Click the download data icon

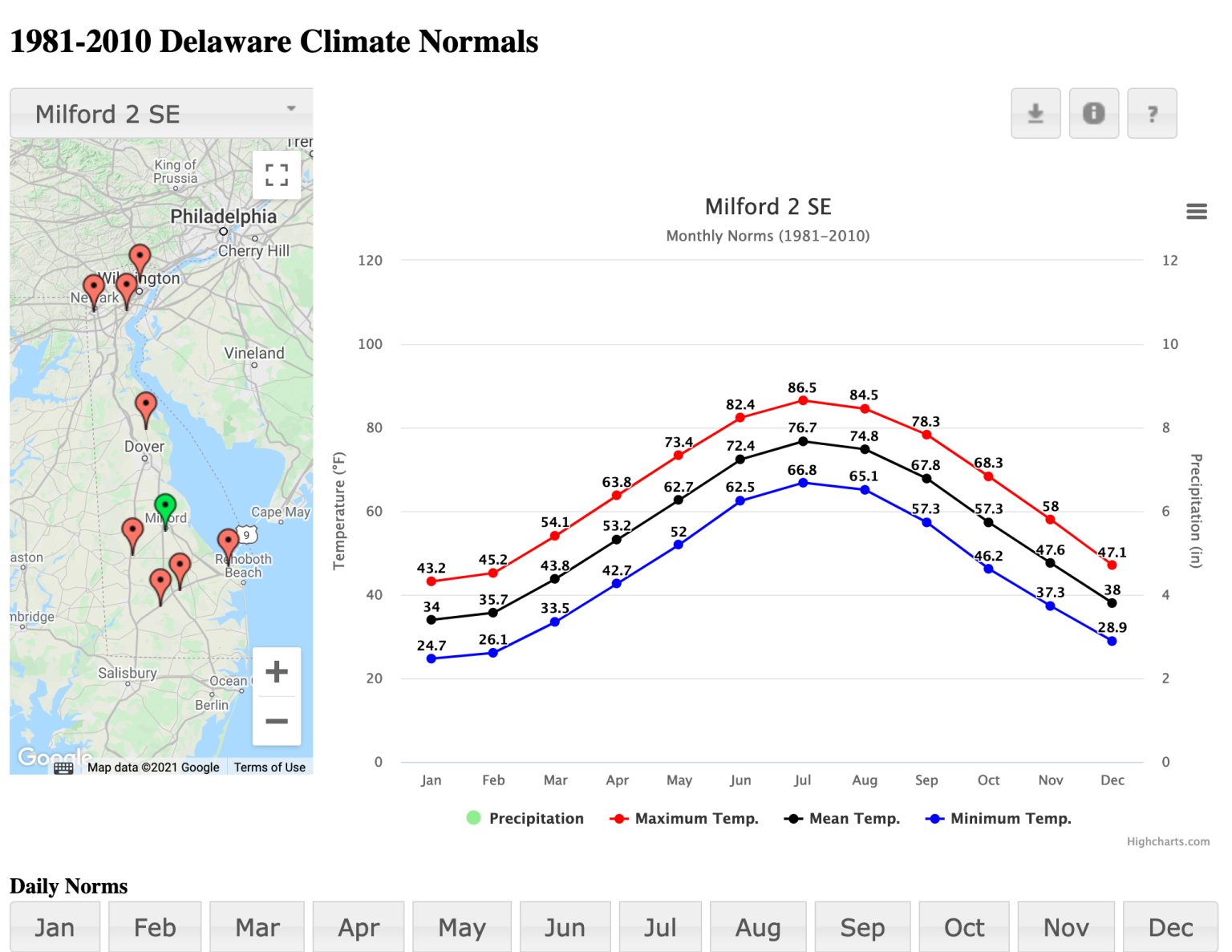pyautogui.click(x=1035, y=113)
